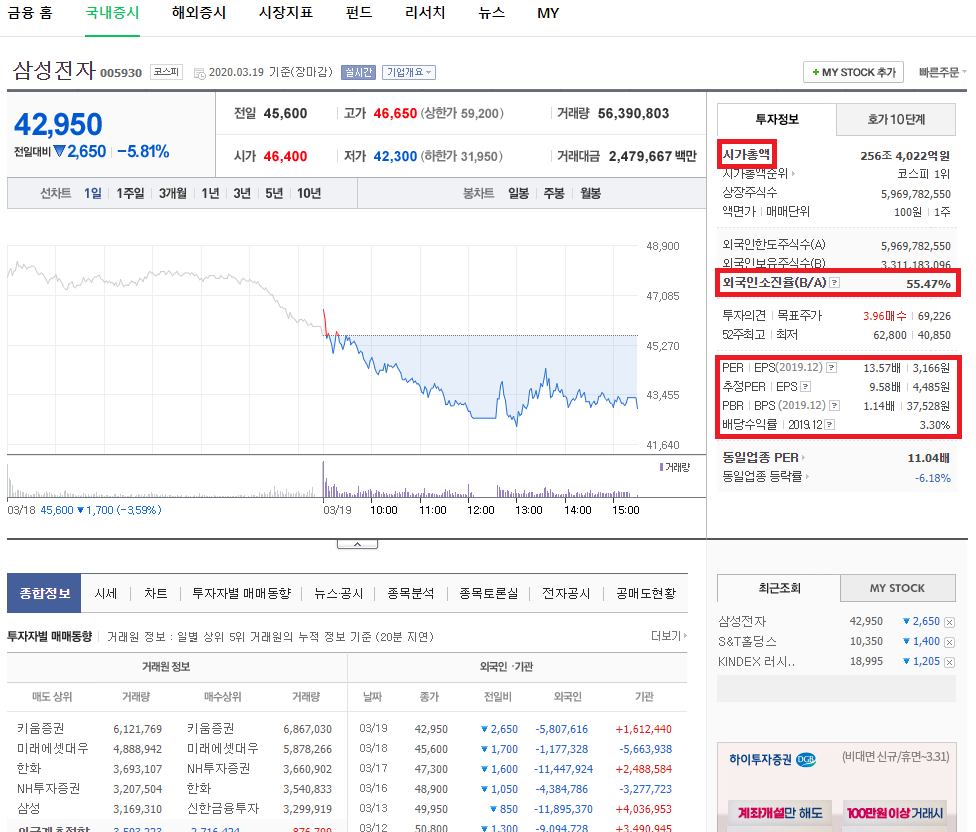
Task: Select 공매도현황 tab
Action: pos(645,594)
